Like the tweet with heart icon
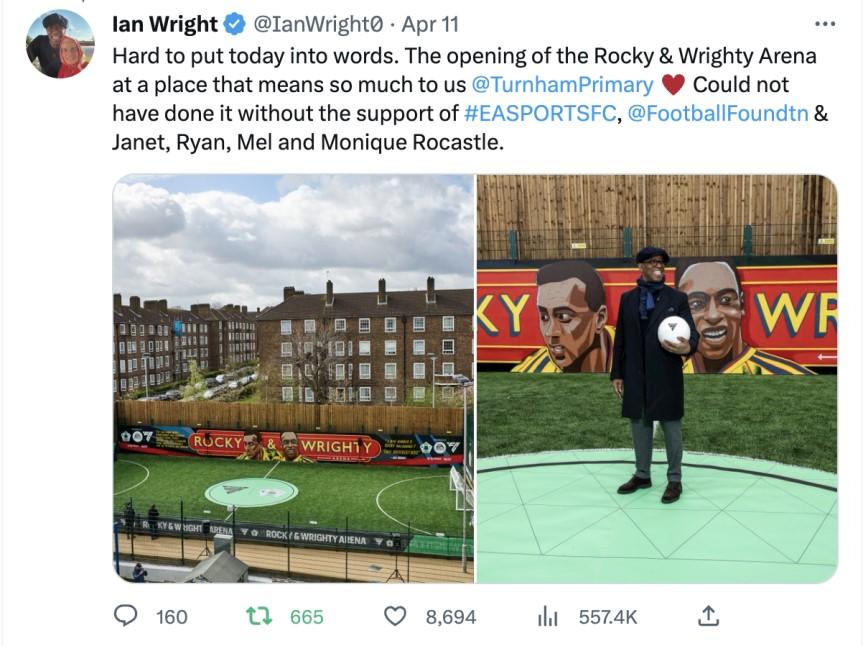Image resolution: width=863 pixels, height=646 pixels. [x=395, y=616]
